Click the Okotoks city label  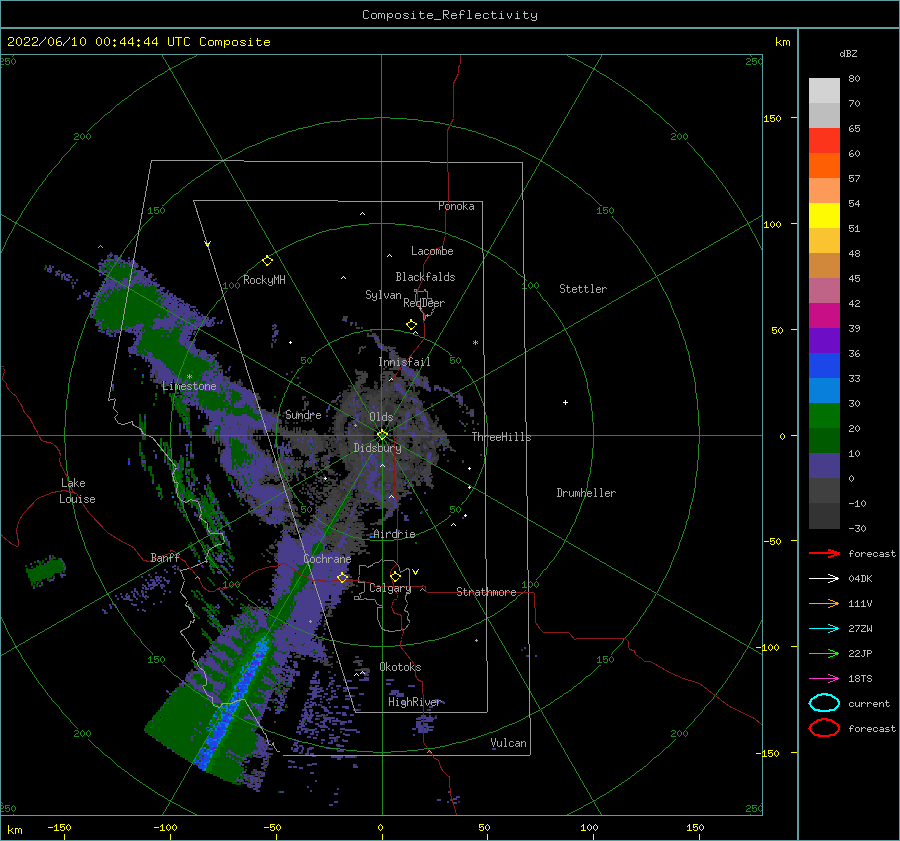click(400, 667)
